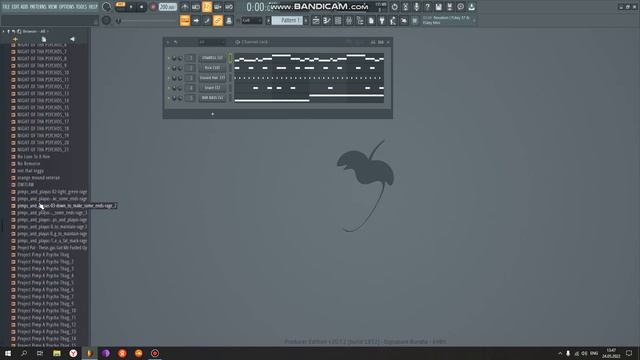Click the microphone recording icon in toolbar
Image resolution: width=640 pixels, height=360 pixels.
pos(416,7)
